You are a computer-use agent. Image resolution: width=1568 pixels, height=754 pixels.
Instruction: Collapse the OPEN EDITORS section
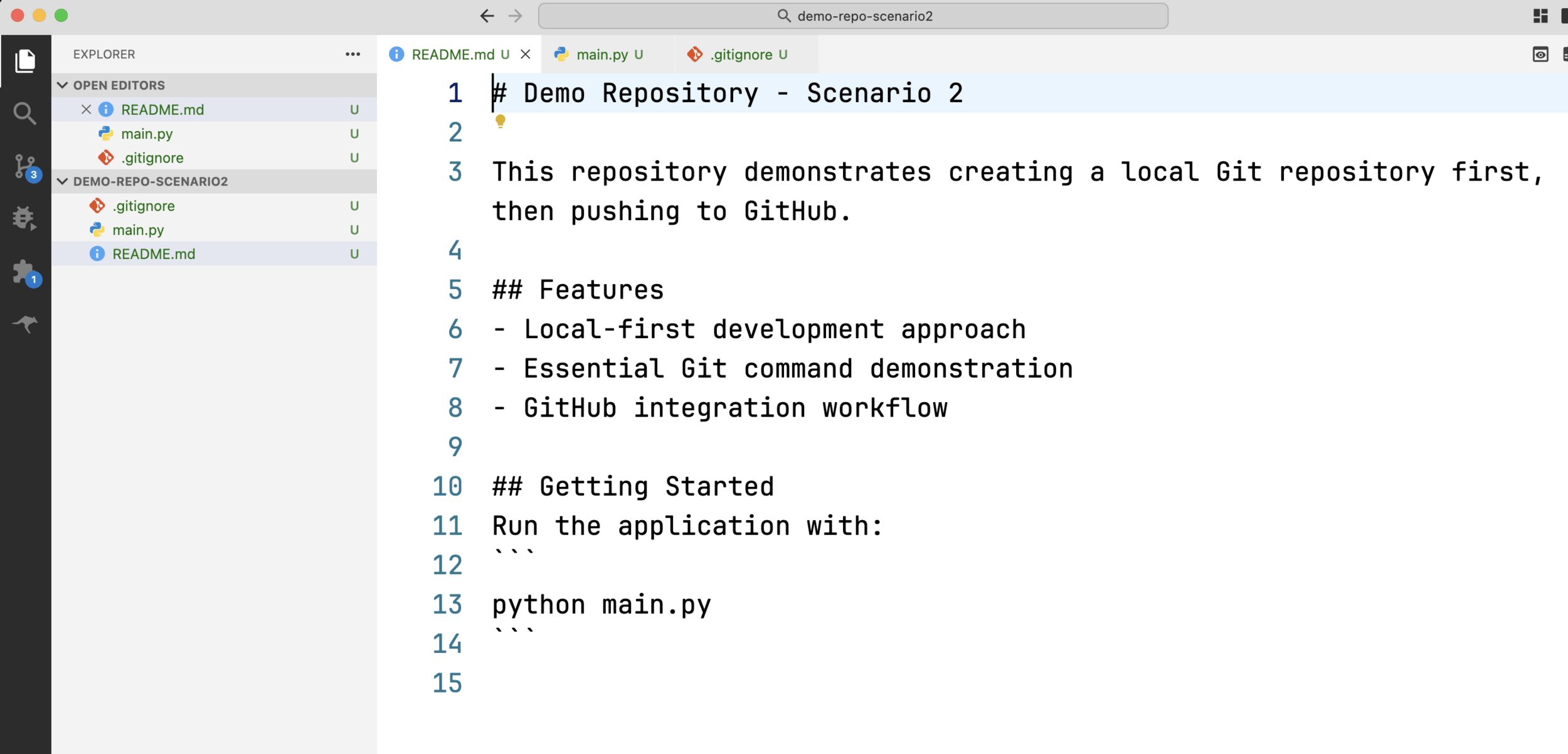63,85
